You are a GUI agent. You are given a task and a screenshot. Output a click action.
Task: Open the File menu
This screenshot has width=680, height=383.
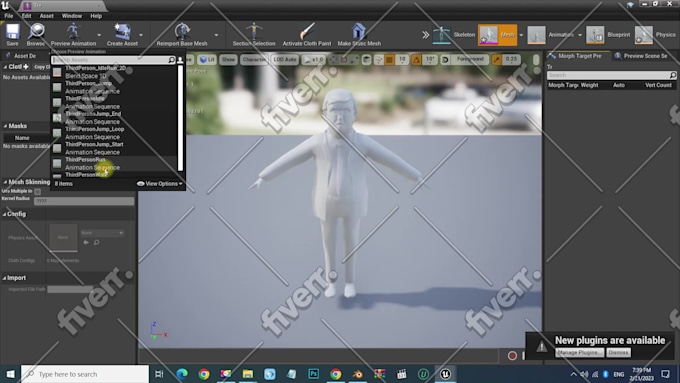tap(9, 16)
